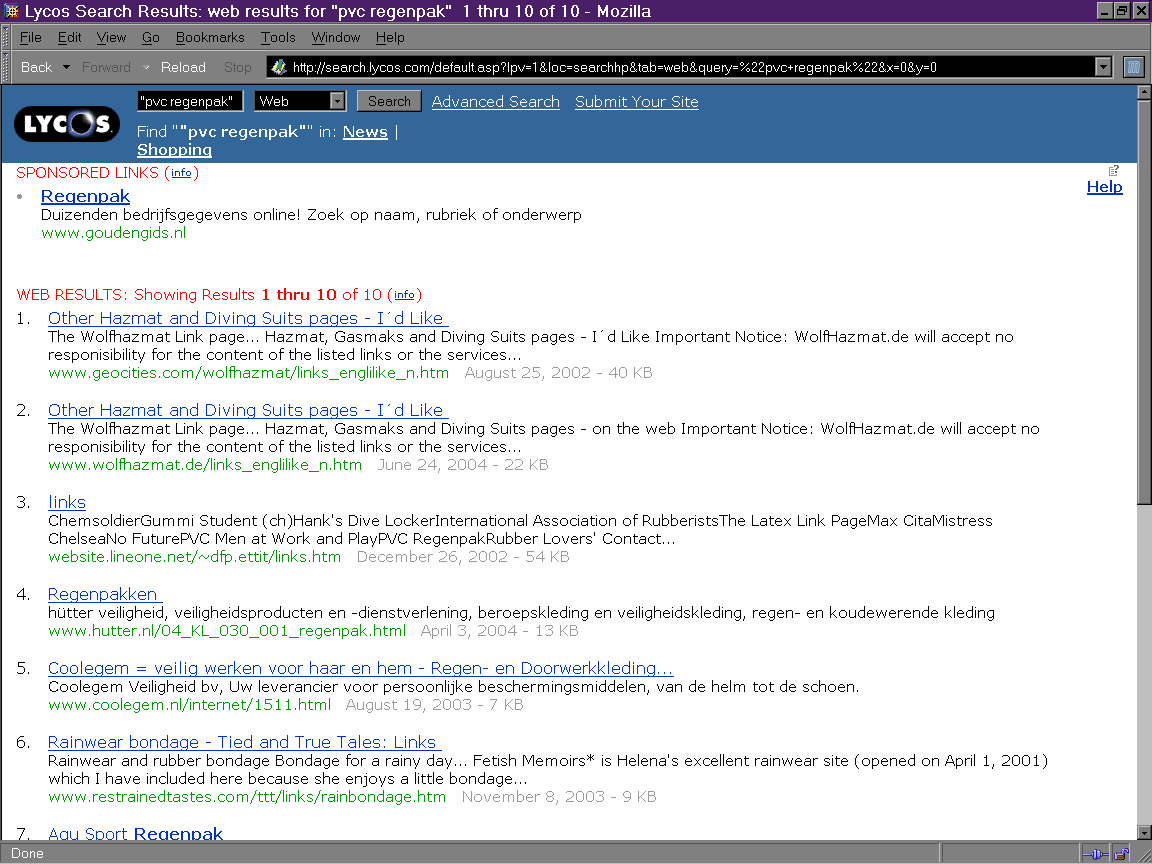This screenshot has width=1152, height=864.
Task: Click the online/offline plug icon in the status bar
Action: (1095, 854)
